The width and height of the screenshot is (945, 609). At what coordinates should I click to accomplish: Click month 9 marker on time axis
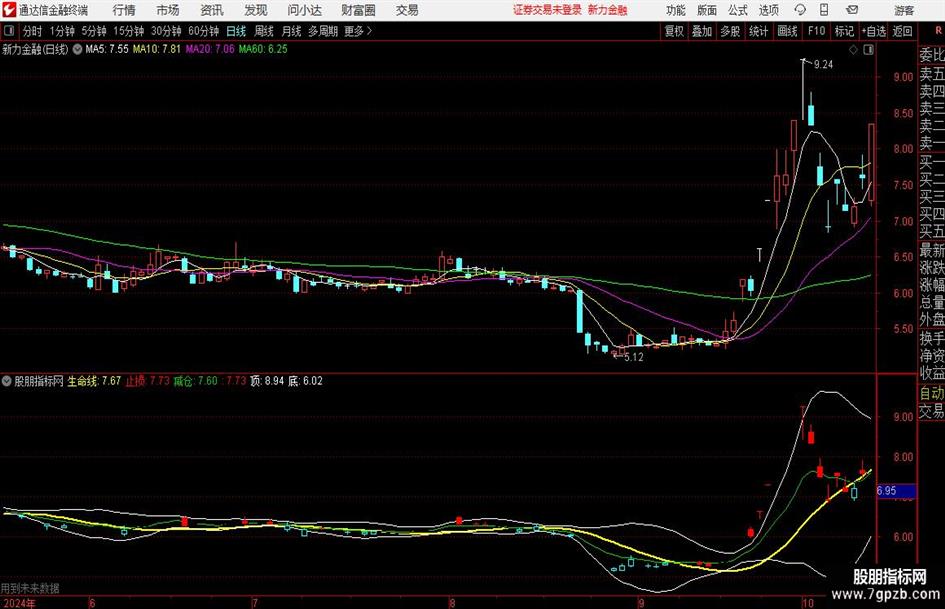(x=641, y=603)
